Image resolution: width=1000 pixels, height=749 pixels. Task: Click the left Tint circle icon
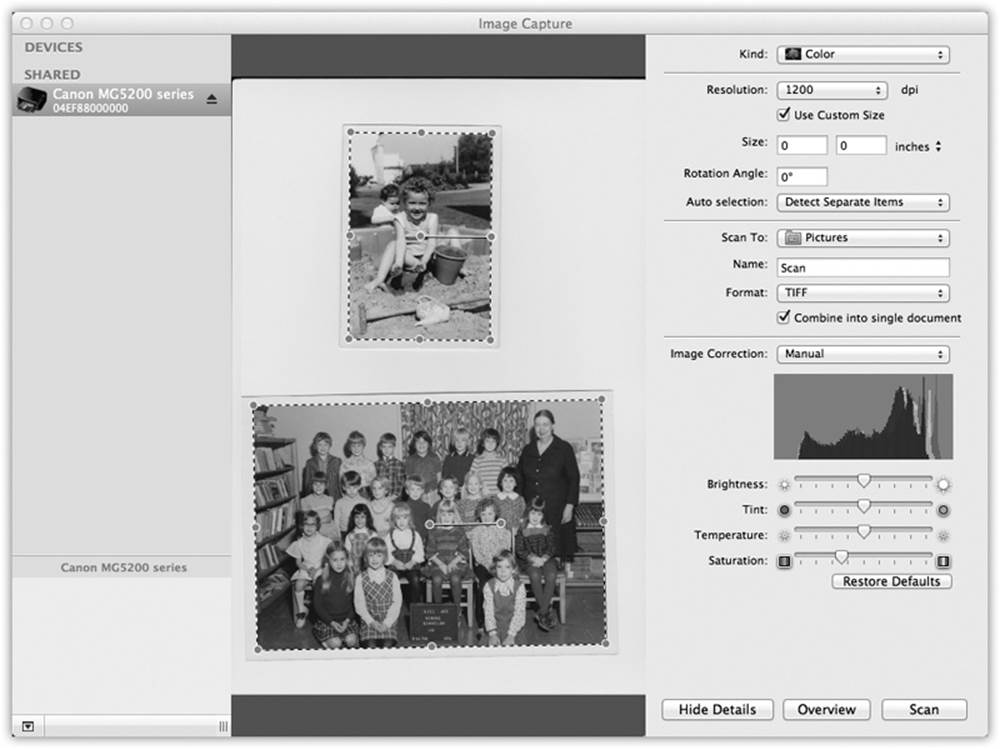(x=784, y=510)
